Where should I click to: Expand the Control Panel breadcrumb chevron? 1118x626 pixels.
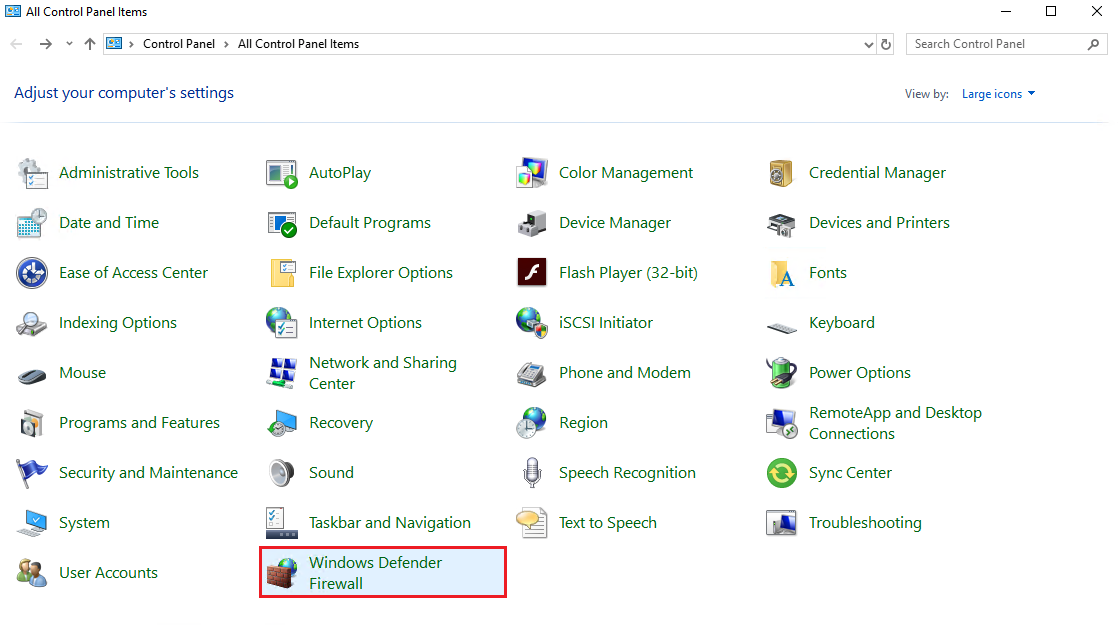coord(226,44)
